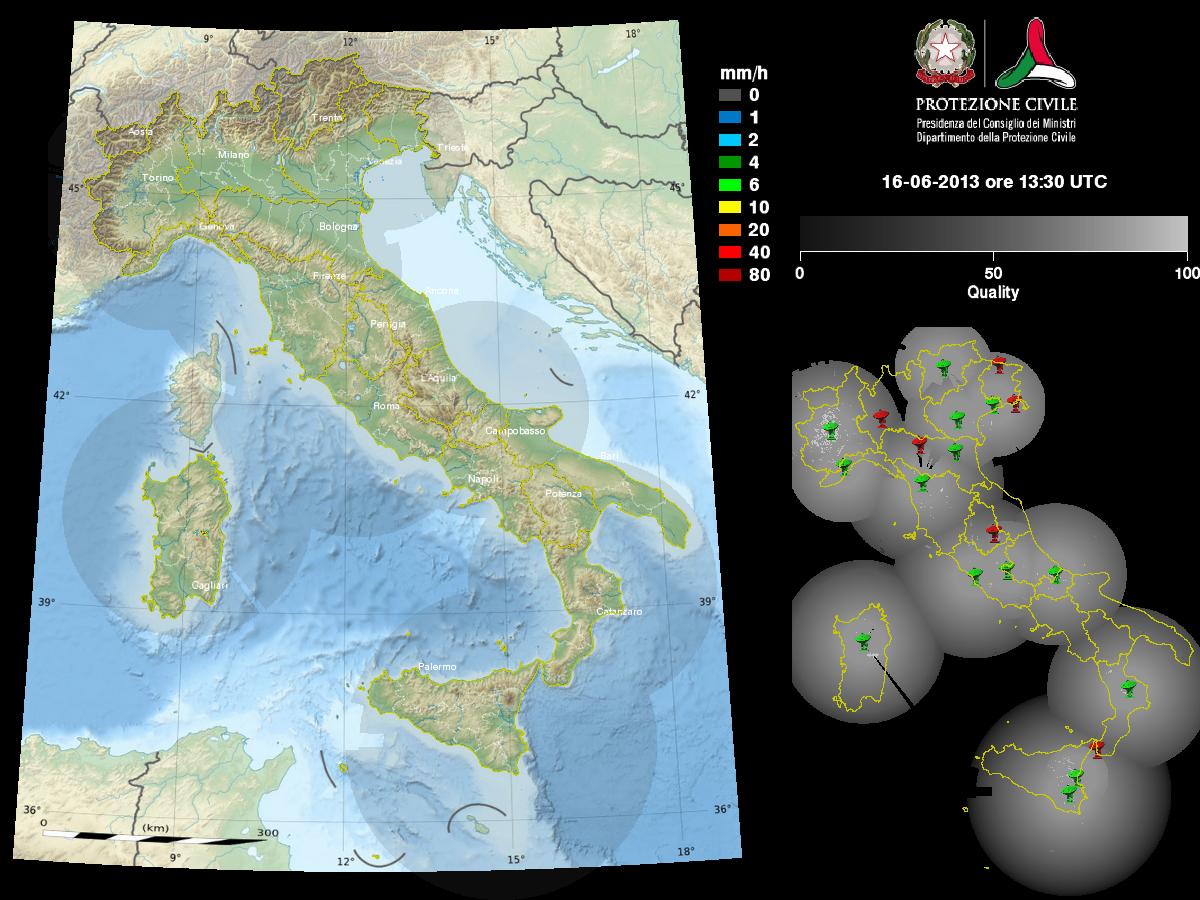Viewport: 1200px width, 900px height.
Task: Click the Genova city label
Action: [x=216, y=227]
